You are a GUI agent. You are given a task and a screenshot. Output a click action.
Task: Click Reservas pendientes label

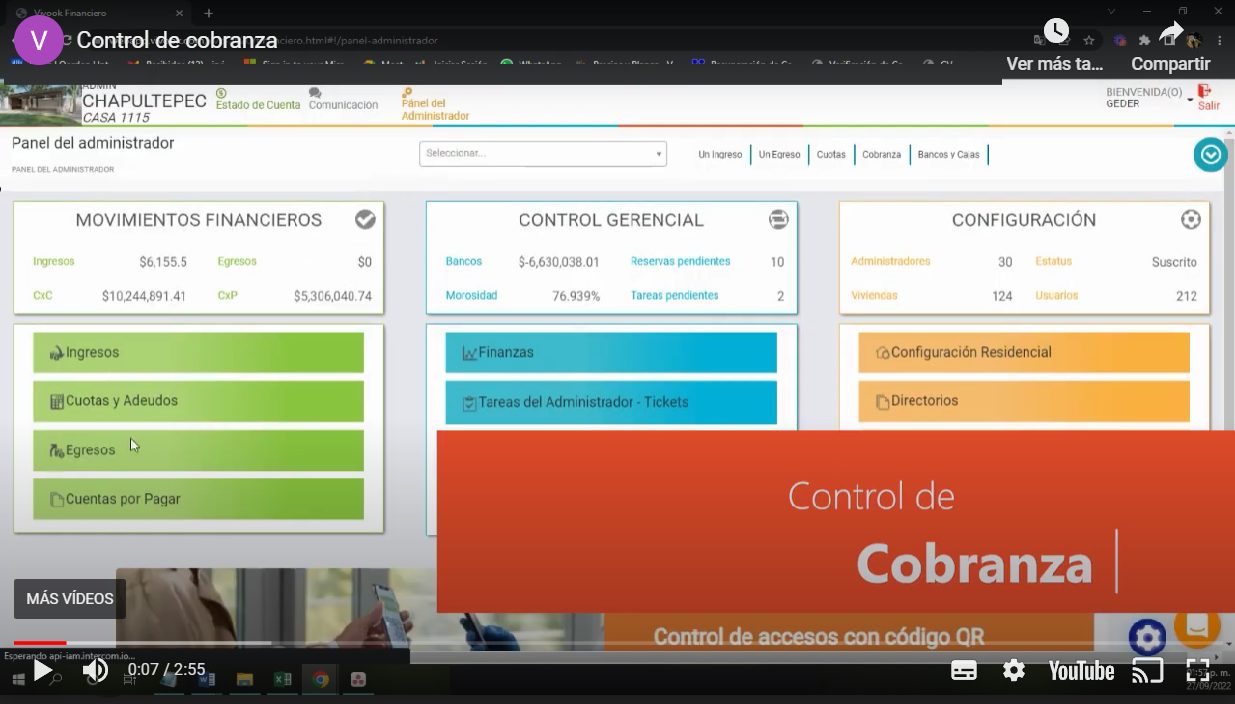[680, 262]
